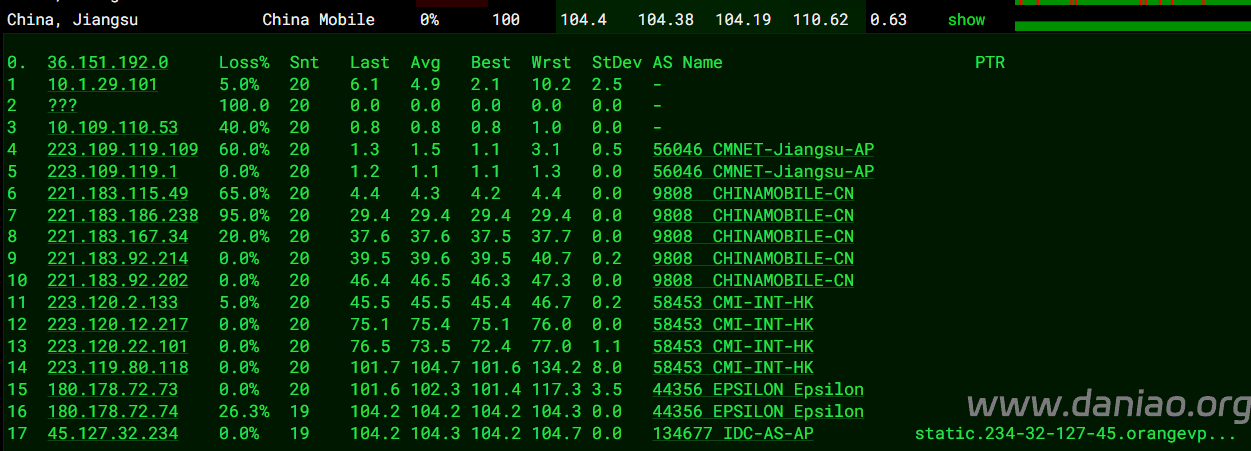
Task: Open IP link 223.109.119.1
Action: pos(112,172)
